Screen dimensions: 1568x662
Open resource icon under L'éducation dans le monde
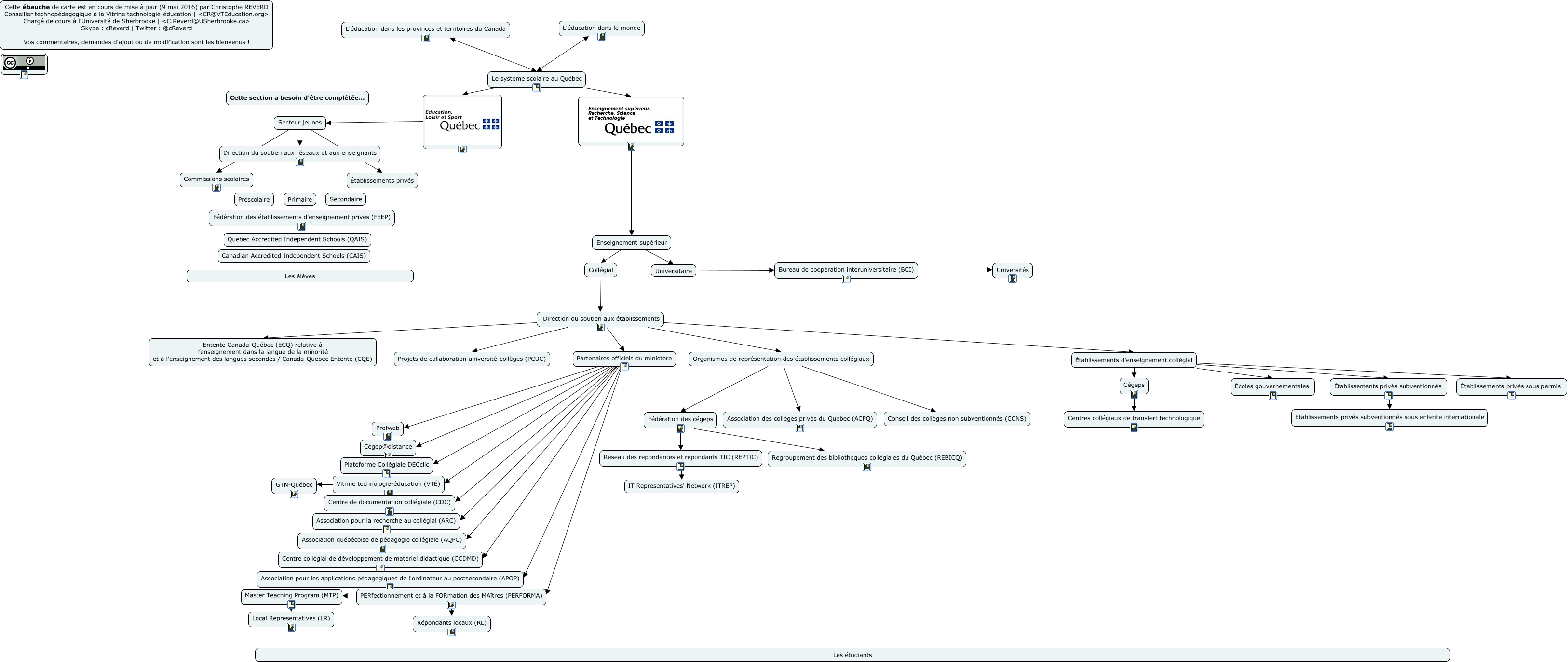click(x=601, y=37)
